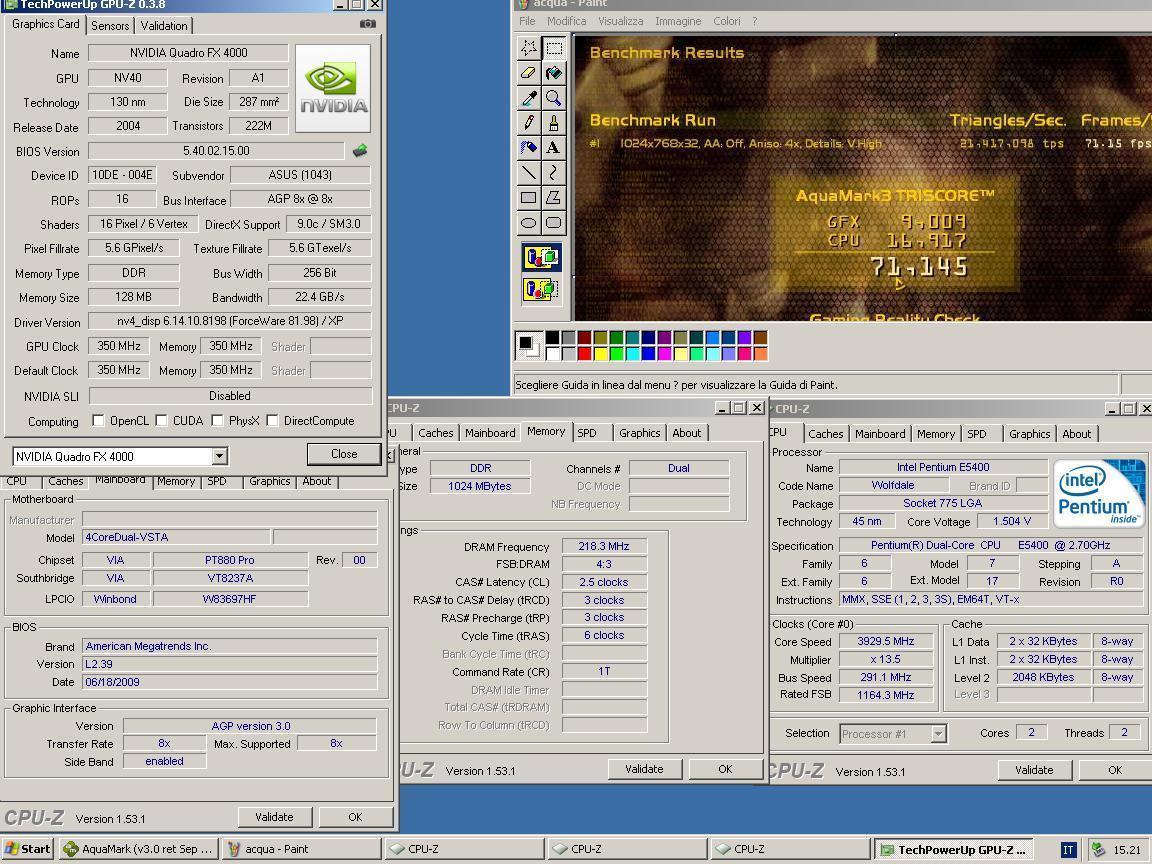Switch to acqua - Paint taskbar item

pos(301,849)
